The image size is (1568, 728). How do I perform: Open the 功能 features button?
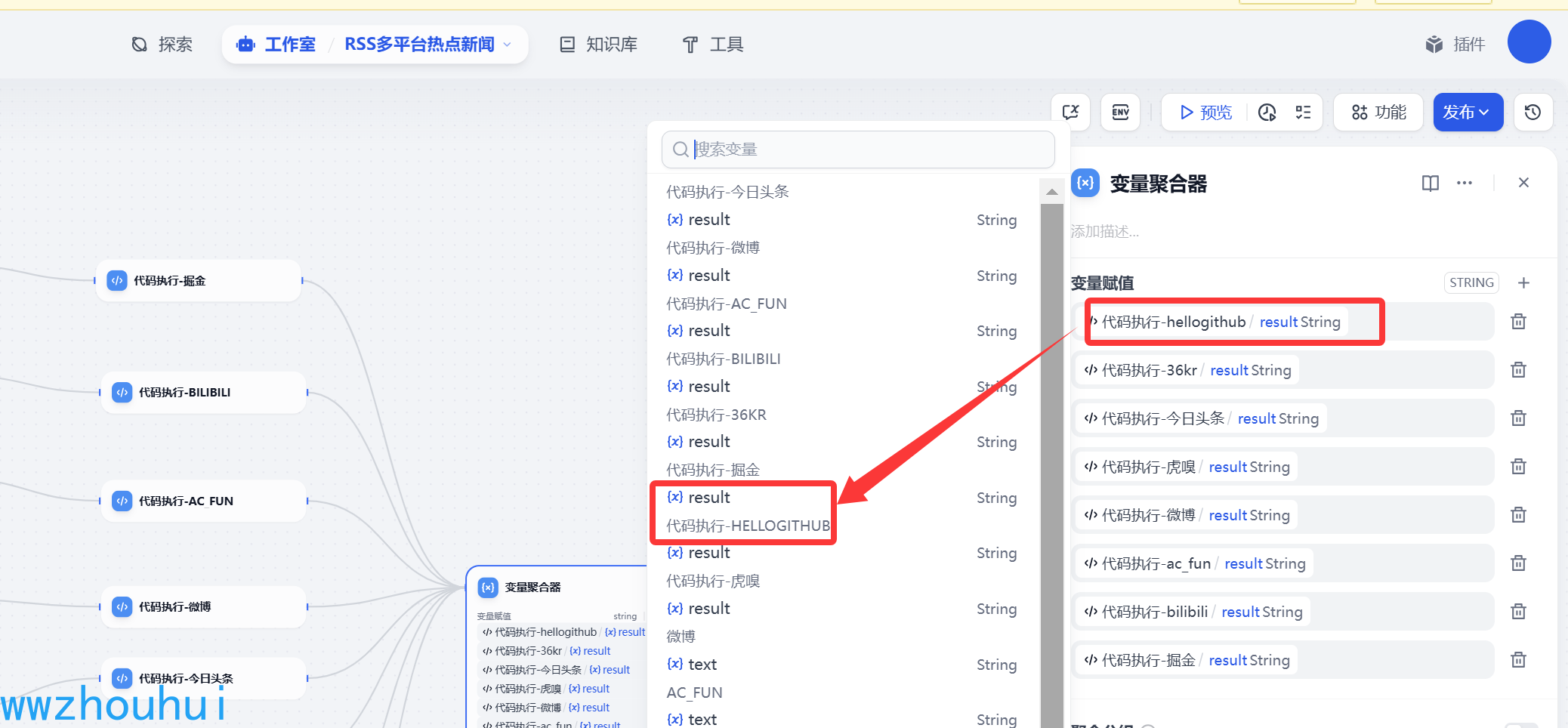click(x=1378, y=113)
